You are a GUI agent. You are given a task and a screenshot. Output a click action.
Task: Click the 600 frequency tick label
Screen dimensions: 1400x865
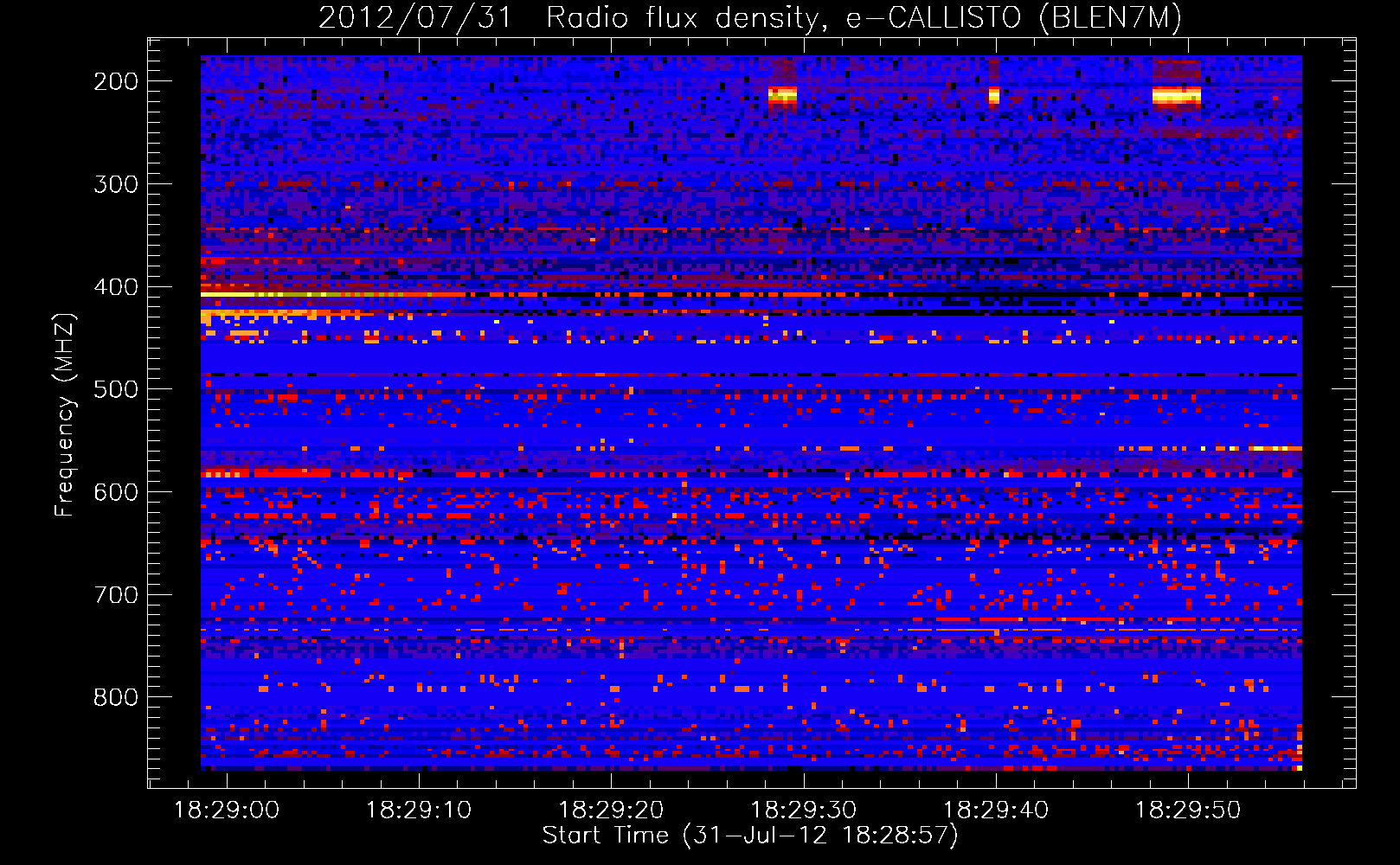[116, 492]
